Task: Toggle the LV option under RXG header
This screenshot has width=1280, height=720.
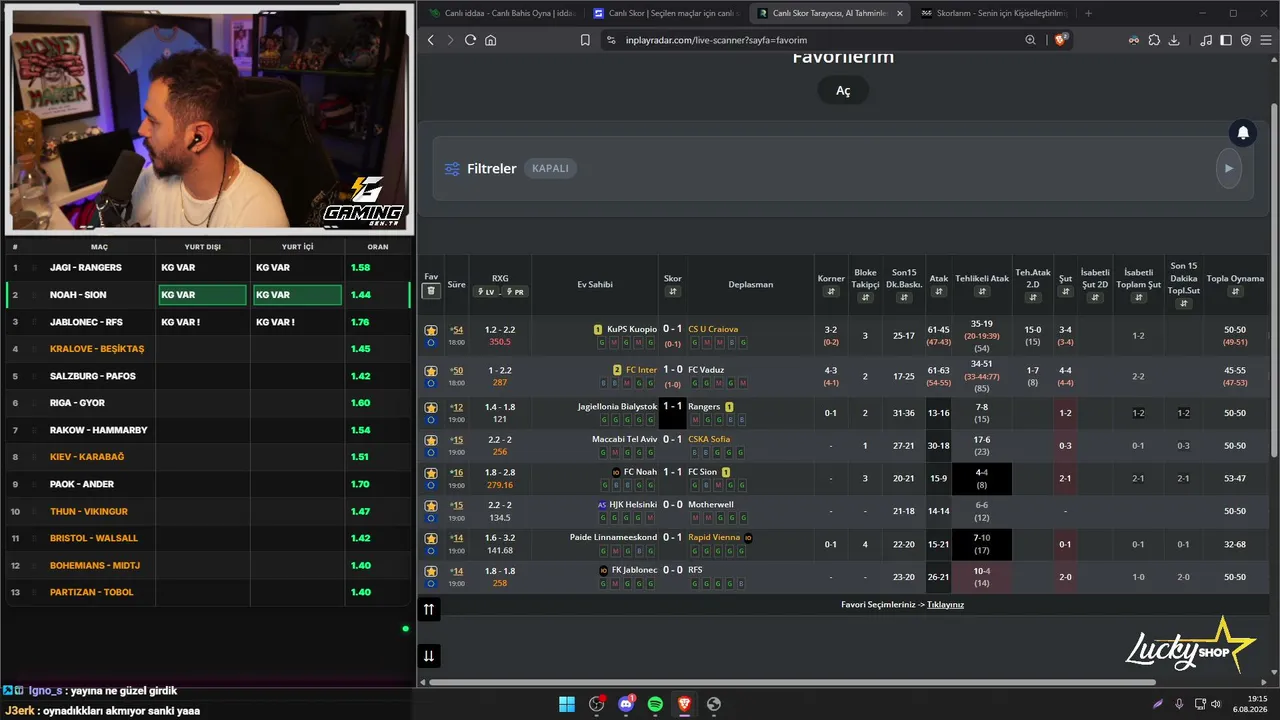Action: (x=487, y=292)
